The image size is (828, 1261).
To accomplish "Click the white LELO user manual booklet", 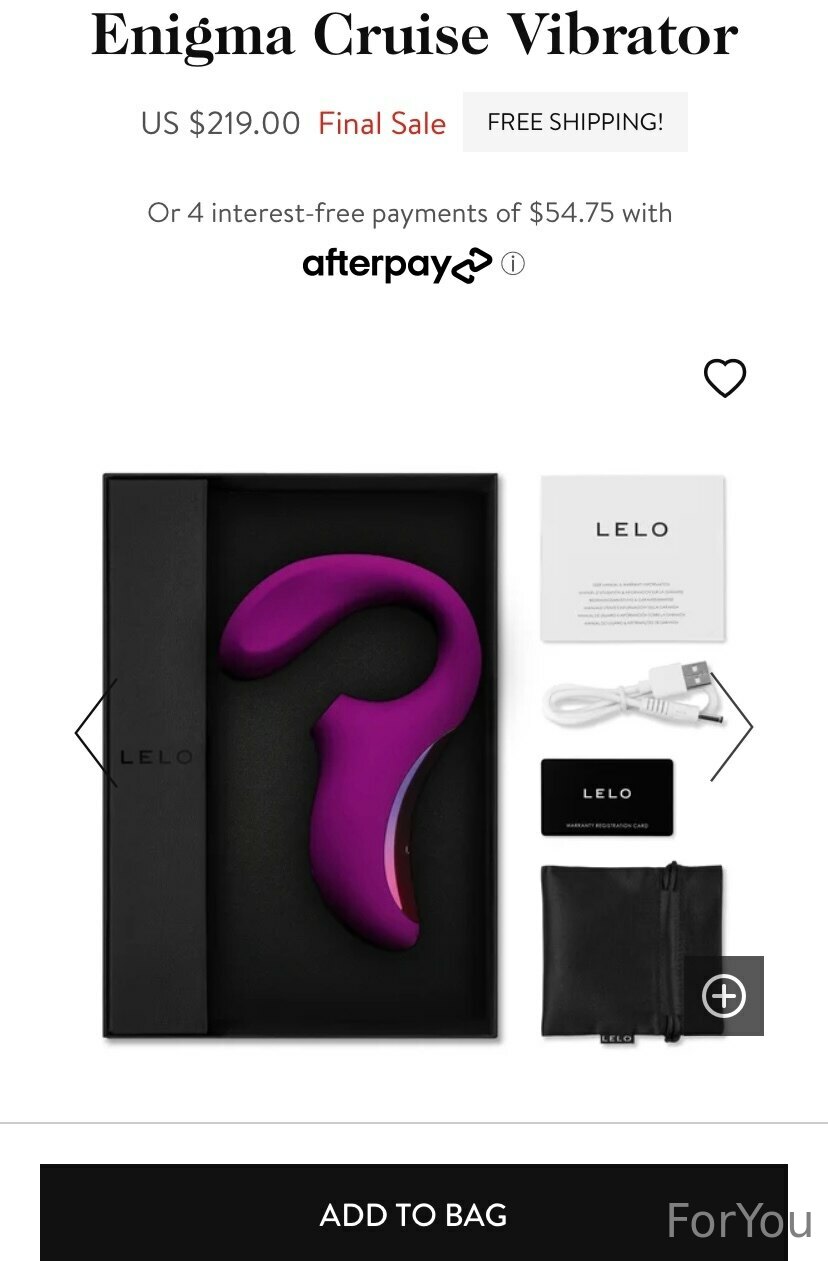I will 632,558.
